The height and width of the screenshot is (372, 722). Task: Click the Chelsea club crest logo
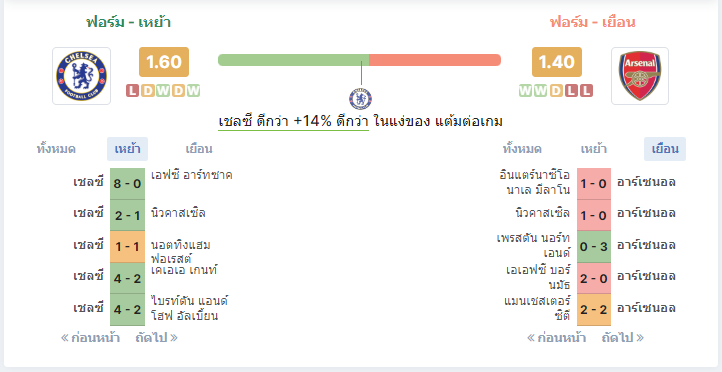[x=82, y=76]
